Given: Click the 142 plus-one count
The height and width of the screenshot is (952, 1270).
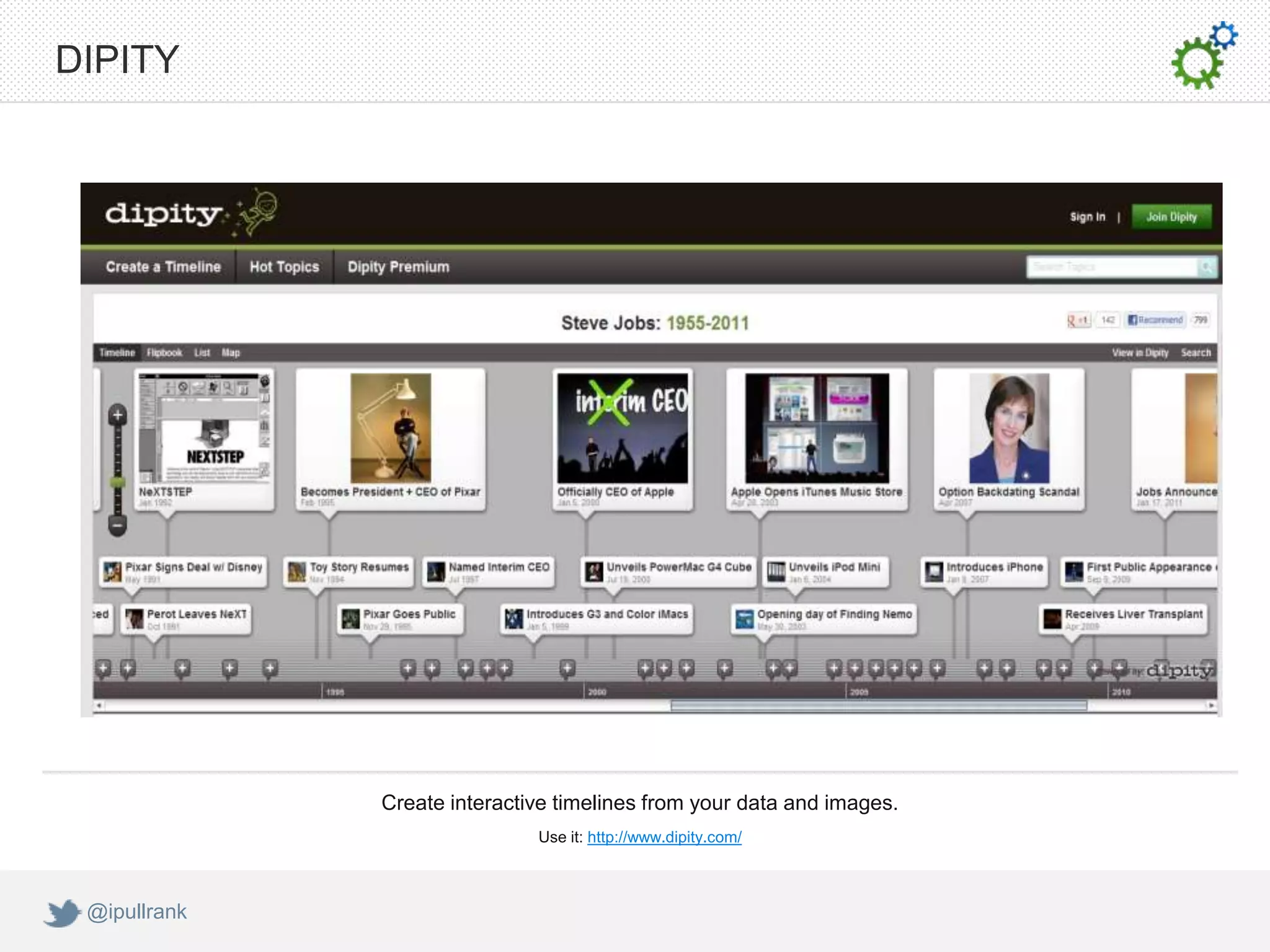Looking at the screenshot, I should 1108,320.
